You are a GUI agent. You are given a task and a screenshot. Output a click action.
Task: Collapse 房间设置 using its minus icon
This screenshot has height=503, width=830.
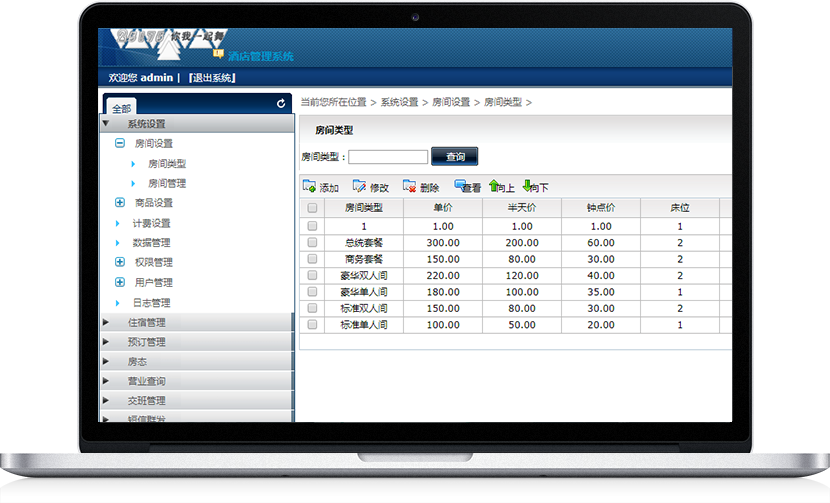[x=120, y=144]
